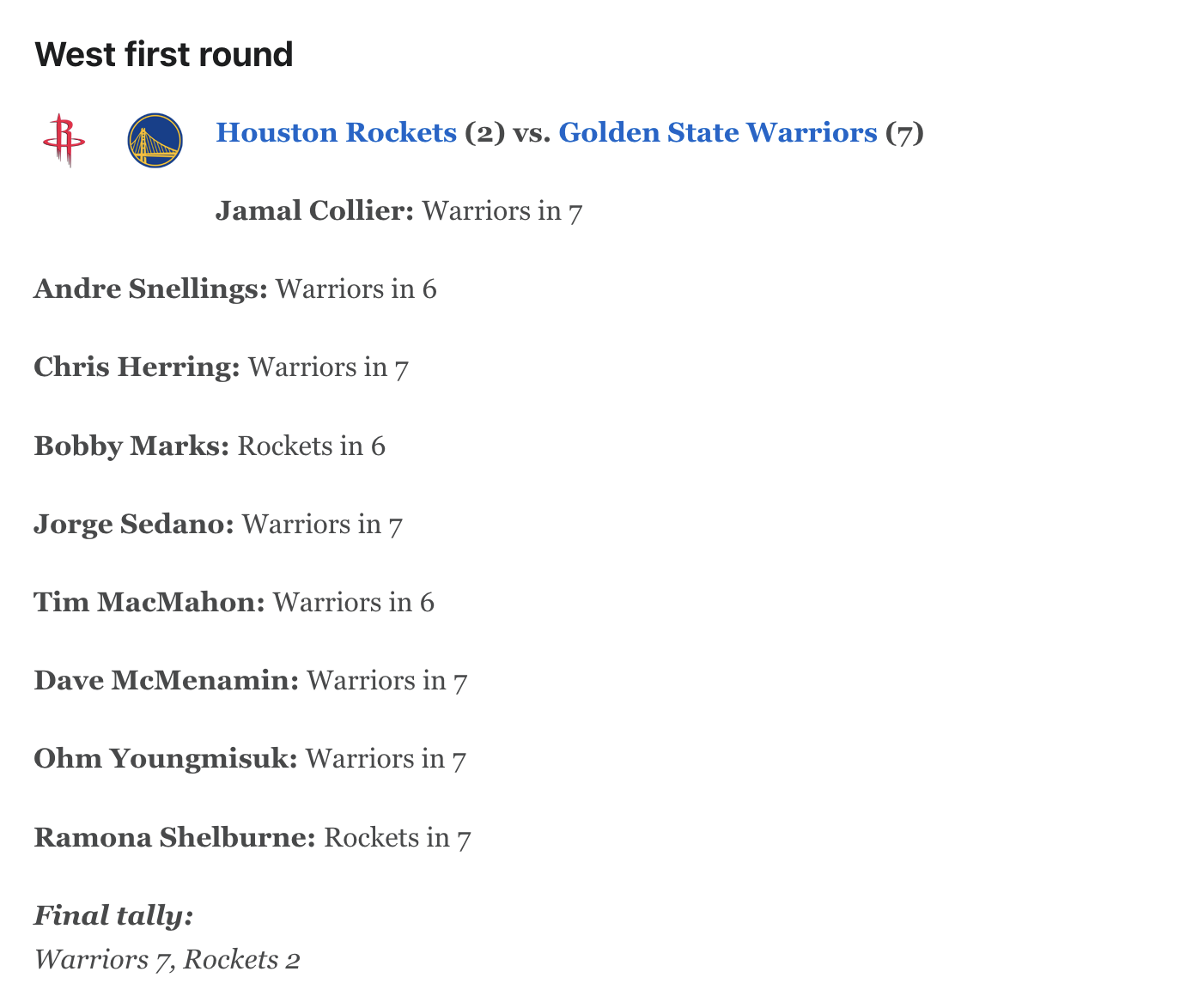Click Ohm Youngmisuk's prediction line
Viewport: 1180px width, 1008px height.
250,759
